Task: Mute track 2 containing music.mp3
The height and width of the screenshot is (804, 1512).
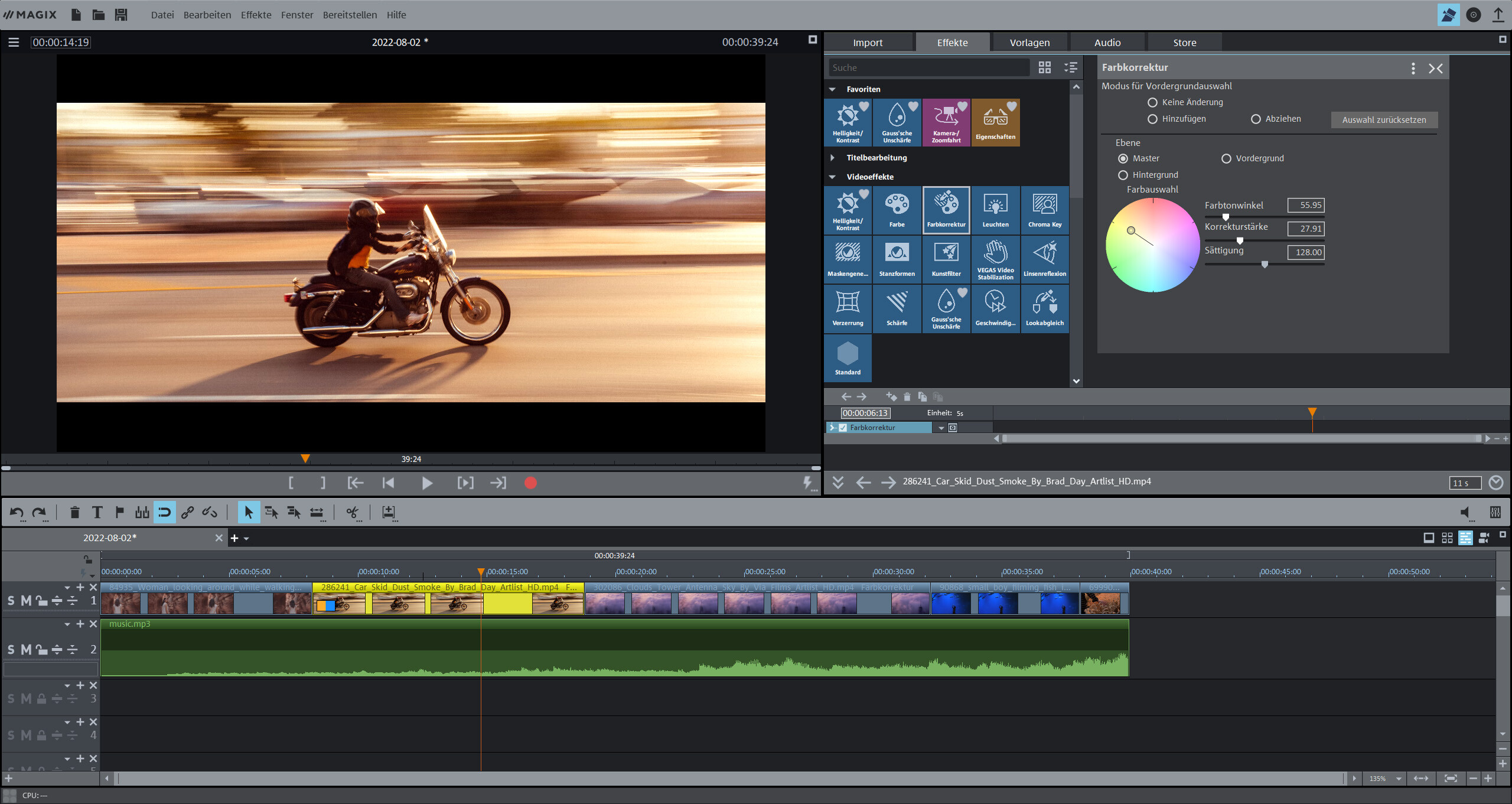Action: tap(25, 649)
